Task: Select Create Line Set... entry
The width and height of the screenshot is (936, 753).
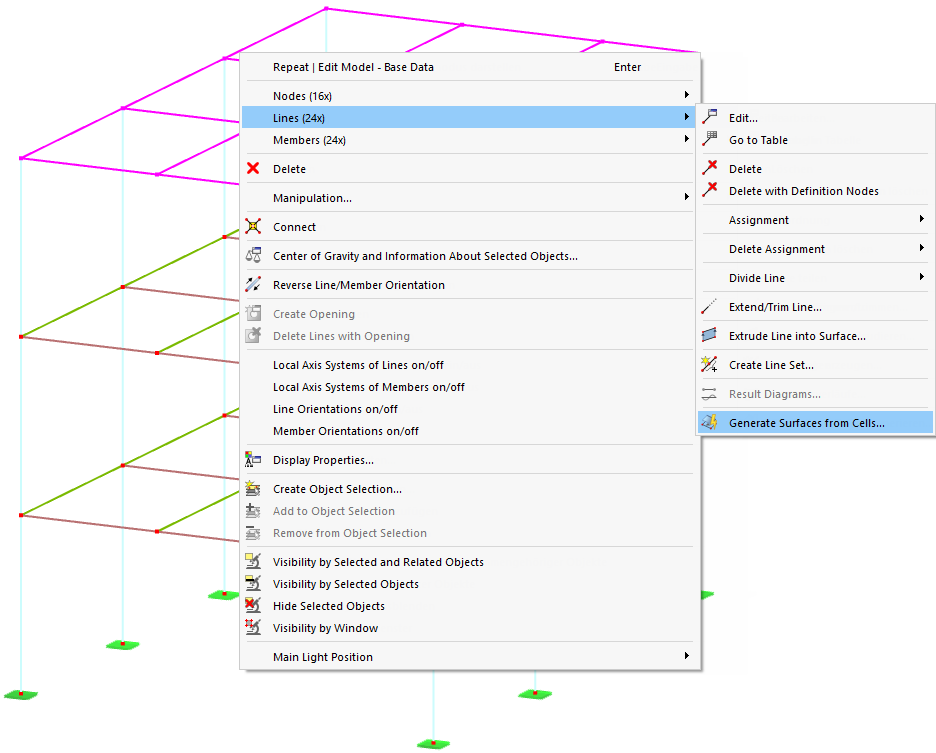Action: point(815,365)
